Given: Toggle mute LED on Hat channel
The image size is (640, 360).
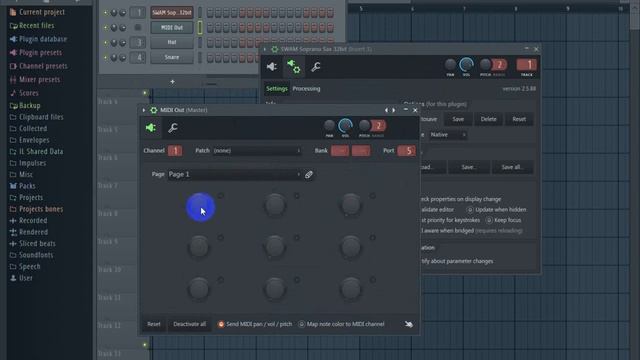Looking at the screenshot, I should 106,42.
